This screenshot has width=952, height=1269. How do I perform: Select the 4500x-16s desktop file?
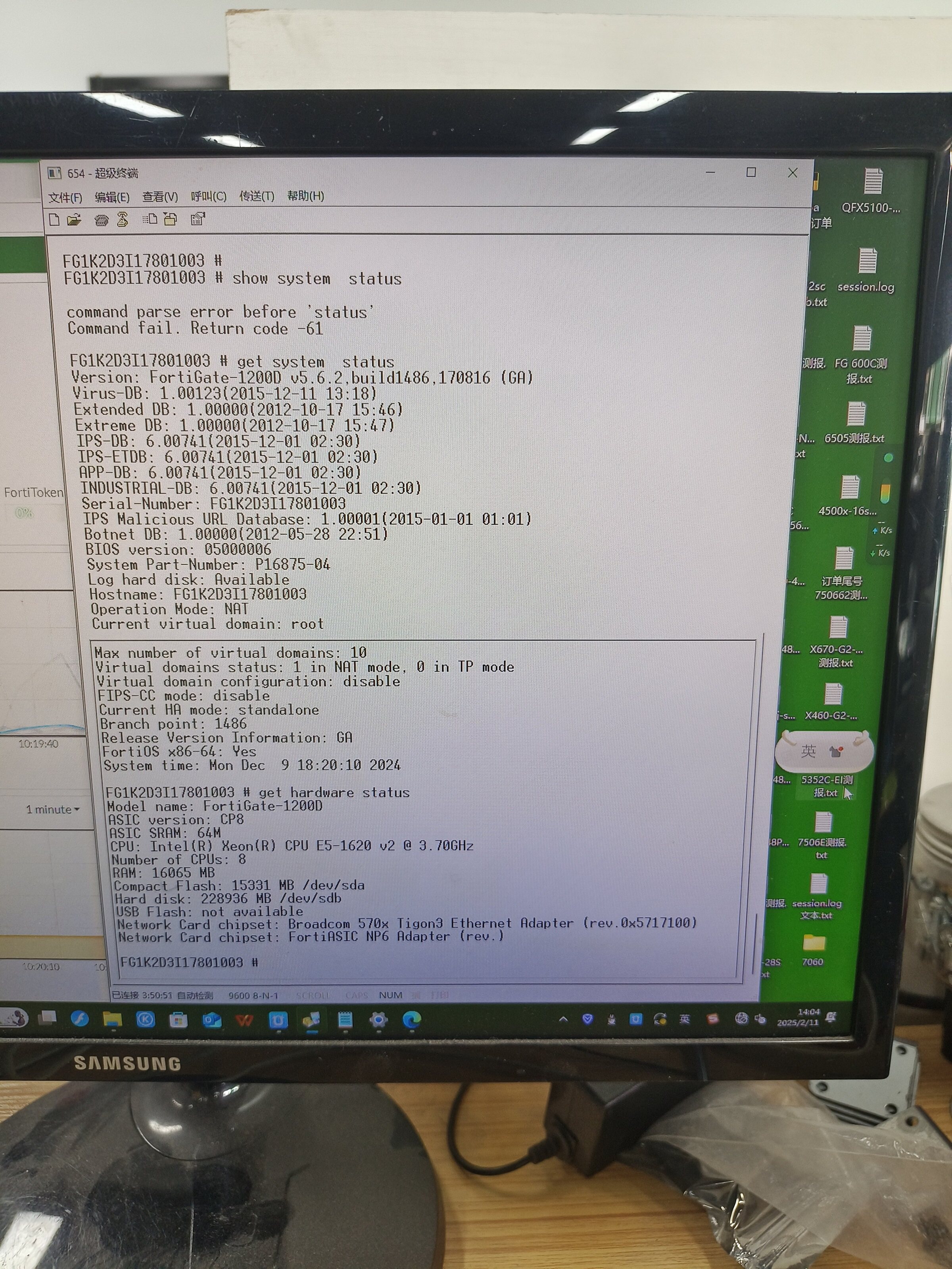pyautogui.click(x=848, y=496)
